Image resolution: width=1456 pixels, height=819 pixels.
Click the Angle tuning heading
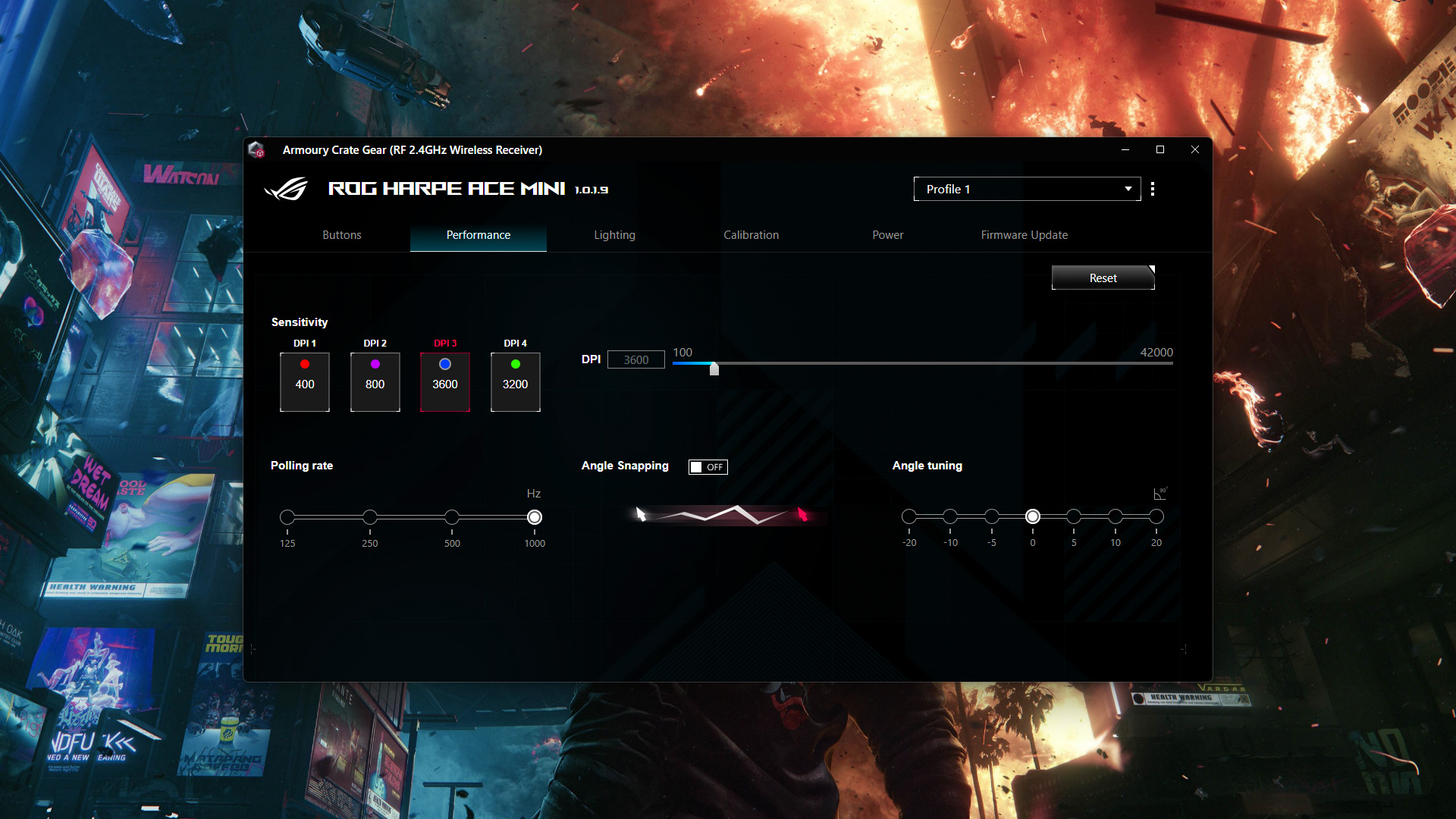click(927, 466)
